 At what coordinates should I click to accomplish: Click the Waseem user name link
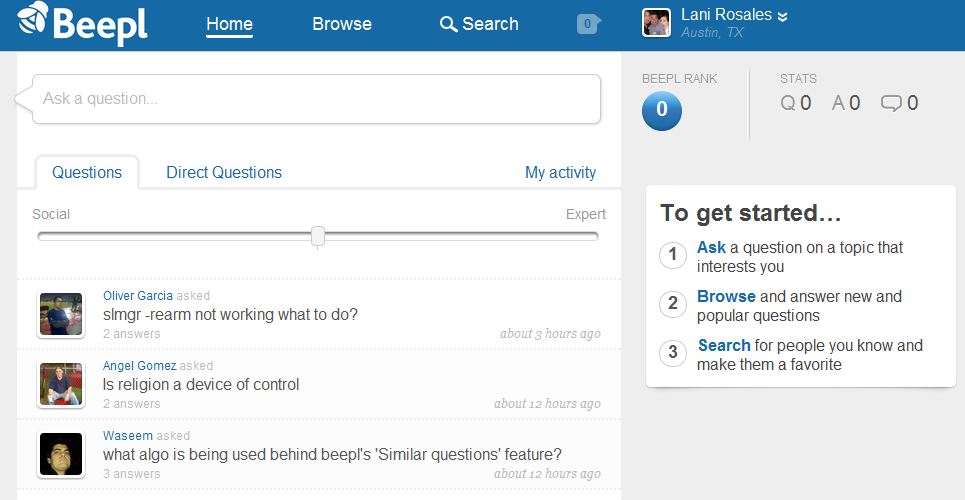(x=127, y=436)
